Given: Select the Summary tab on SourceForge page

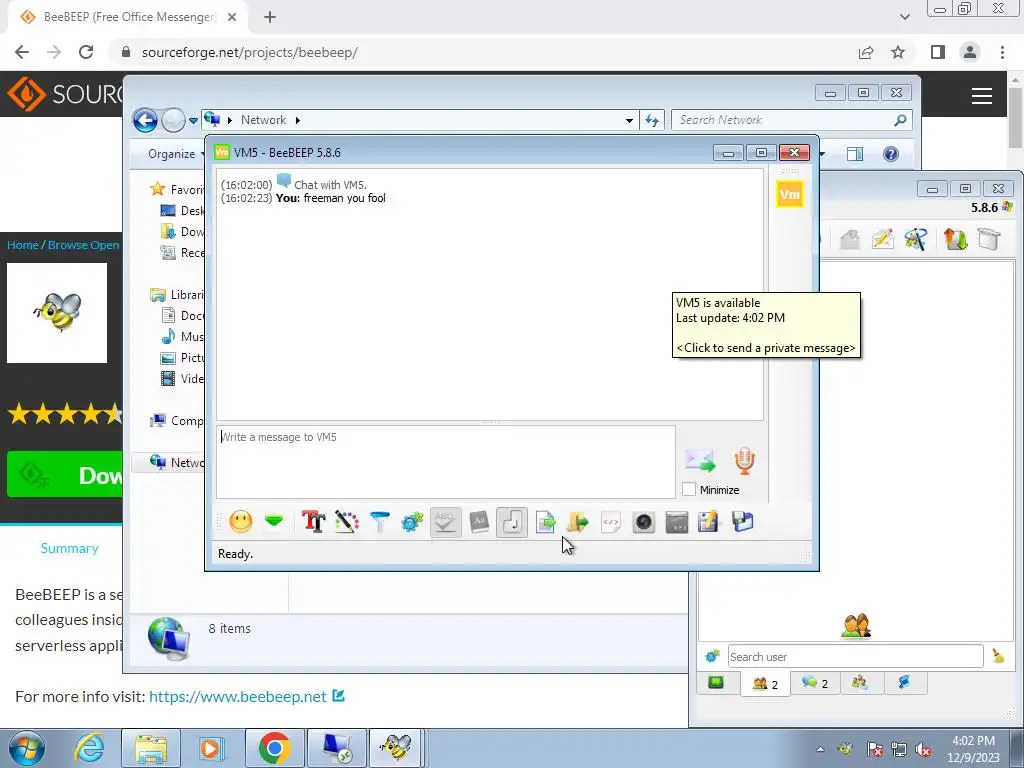Looking at the screenshot, I should click(x=69, y=548).
